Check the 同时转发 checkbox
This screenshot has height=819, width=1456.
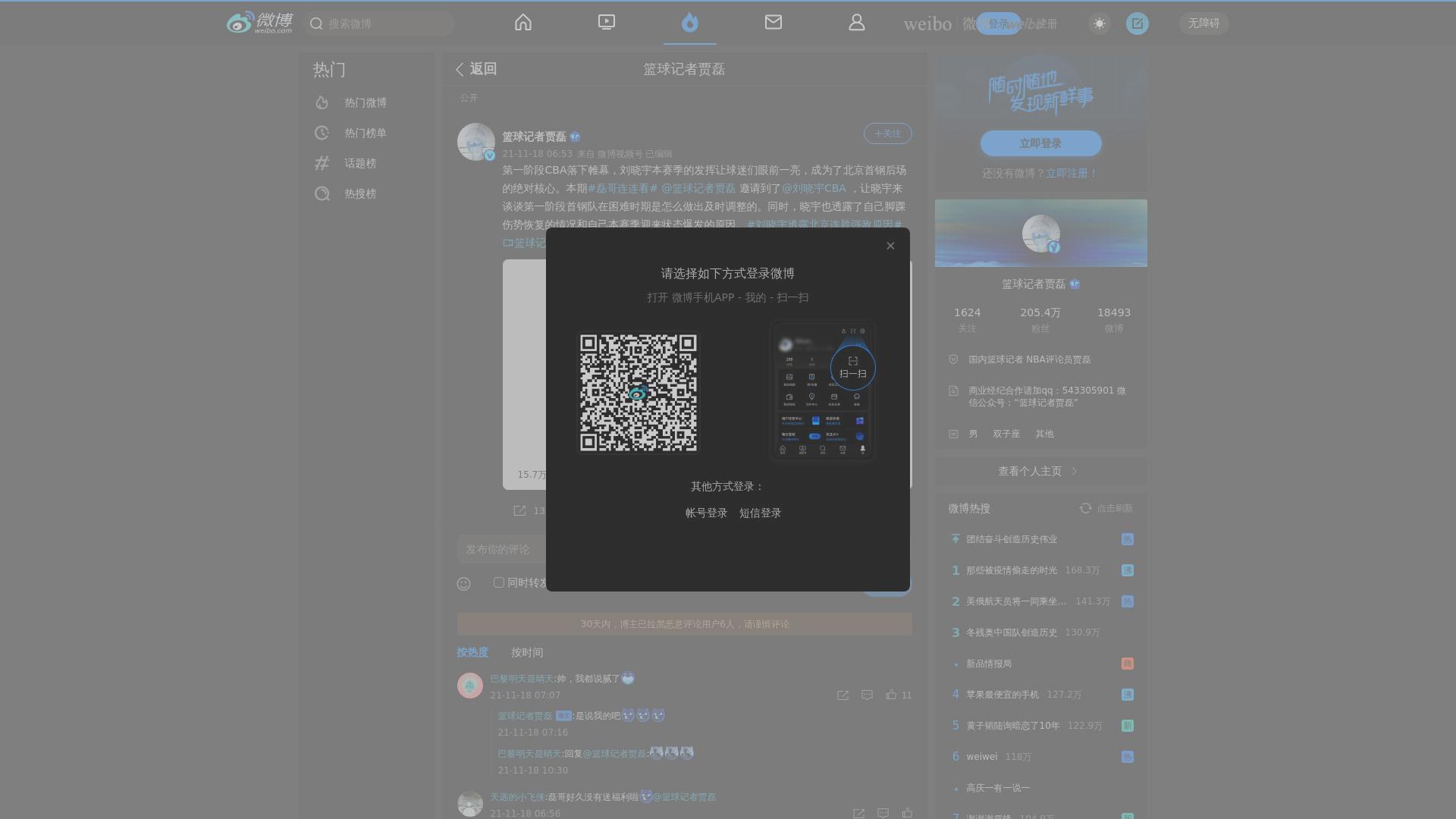498,582
